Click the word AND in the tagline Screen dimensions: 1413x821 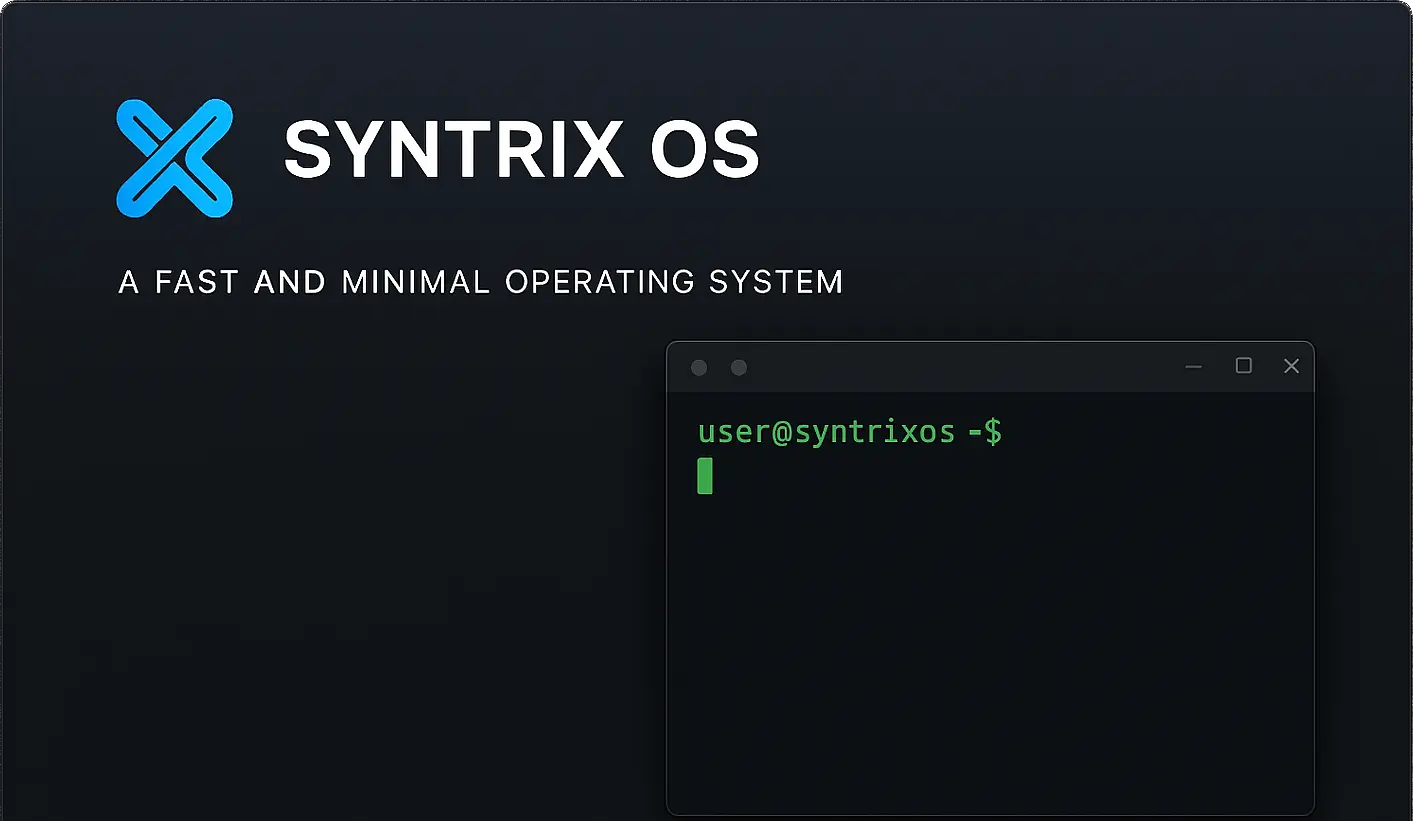tap(290, 282)
